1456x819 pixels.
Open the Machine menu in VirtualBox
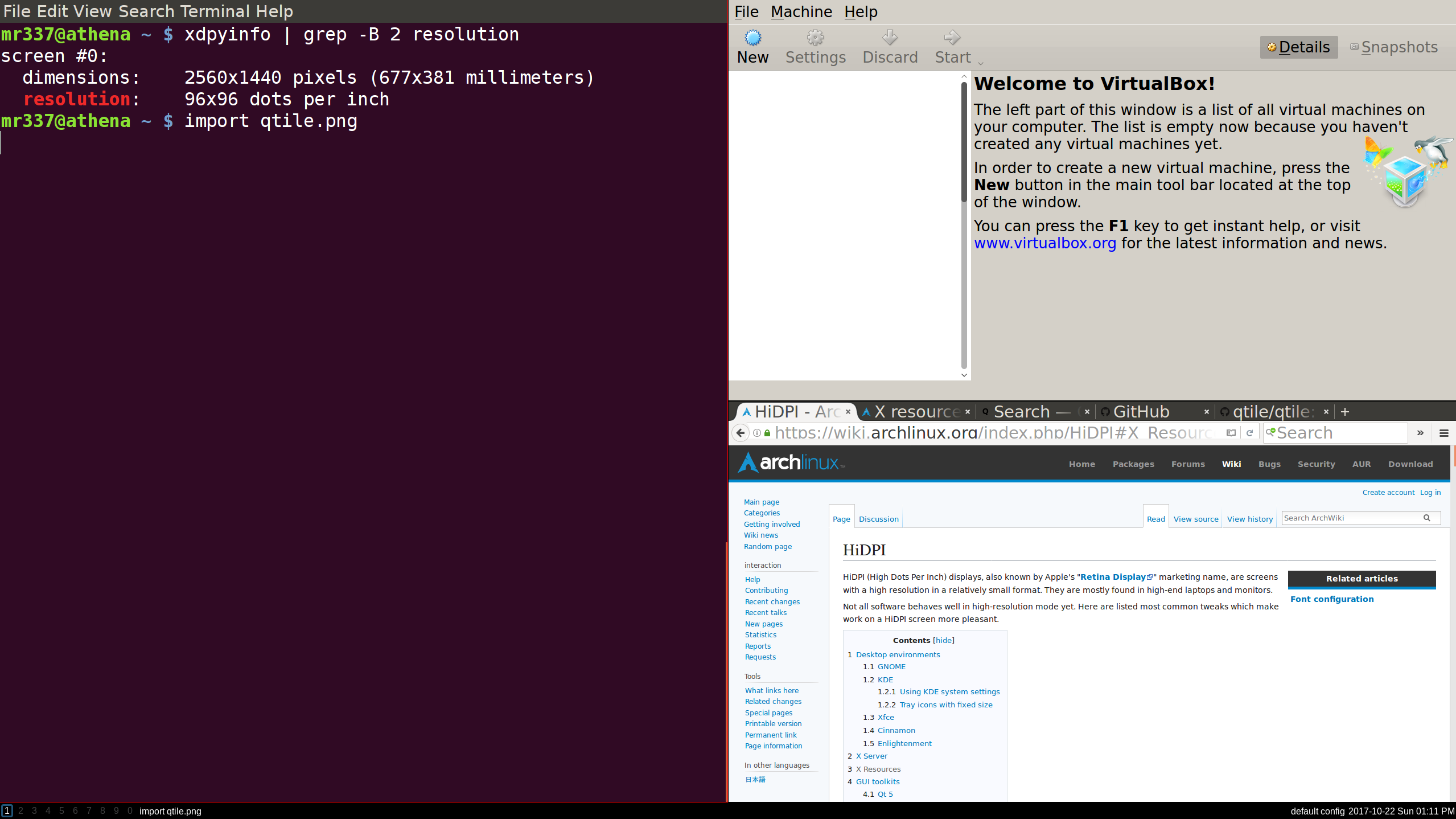(801, 11)
